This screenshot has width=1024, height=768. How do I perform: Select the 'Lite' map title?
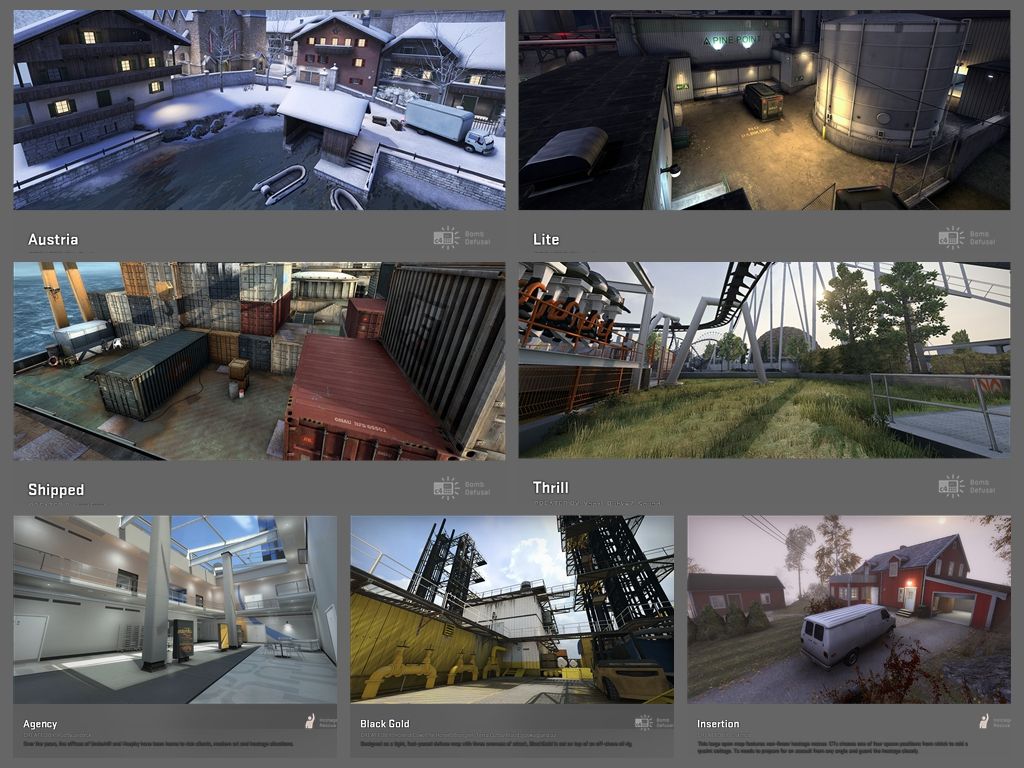click(546, 240)
